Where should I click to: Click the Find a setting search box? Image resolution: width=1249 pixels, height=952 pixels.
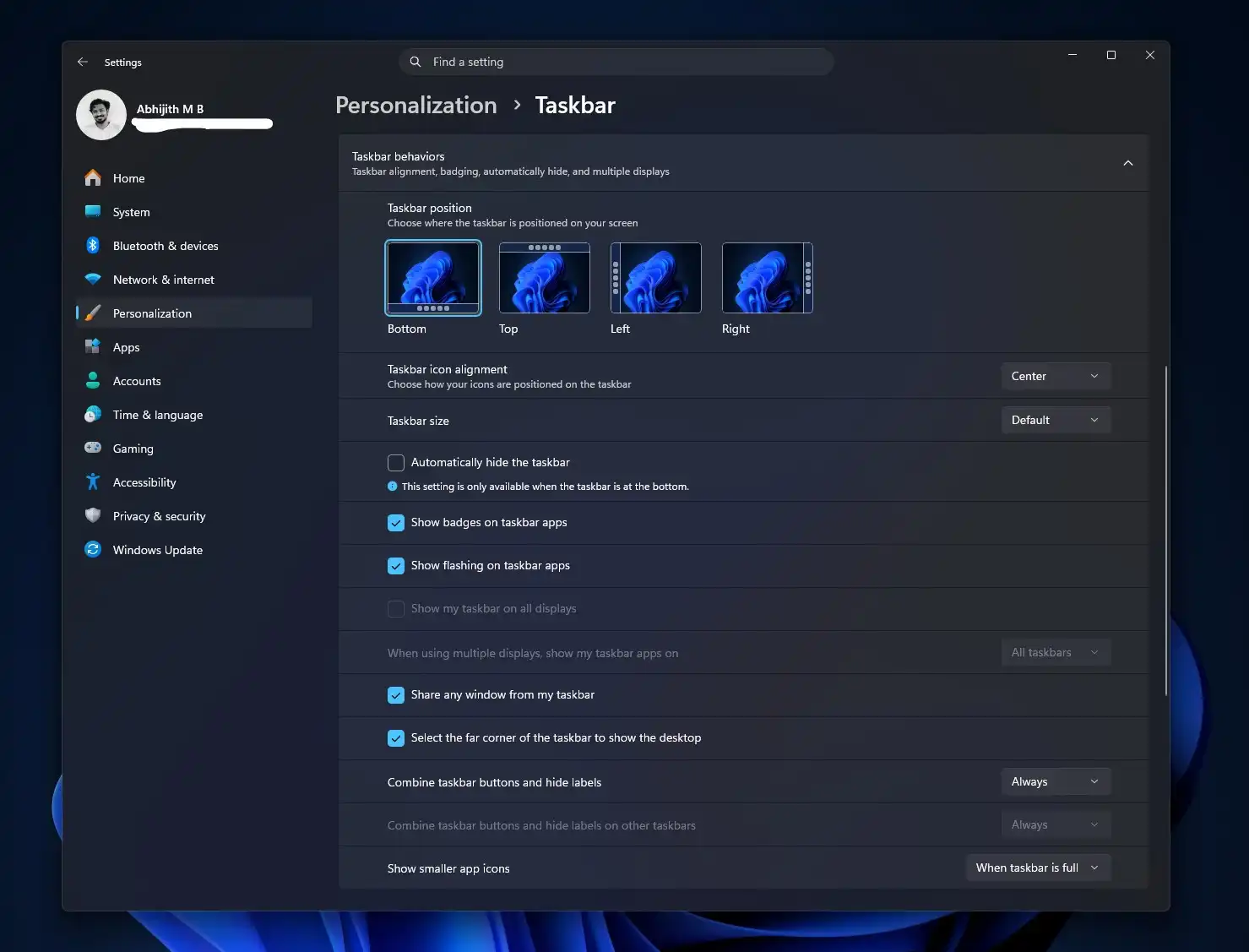pos(616,62)
